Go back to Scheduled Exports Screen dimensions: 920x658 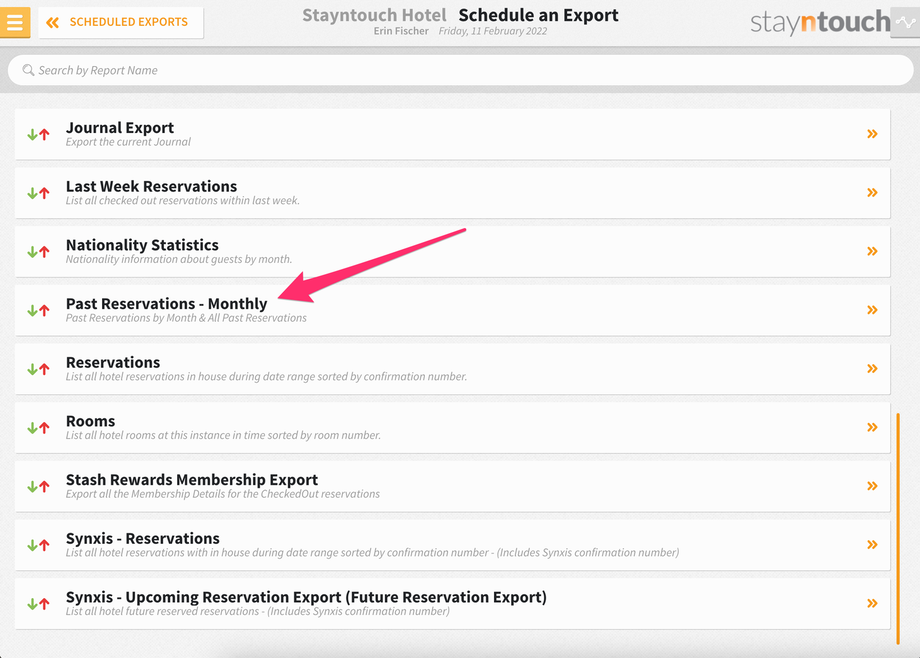pyautogui.click(x=121, y=22)
